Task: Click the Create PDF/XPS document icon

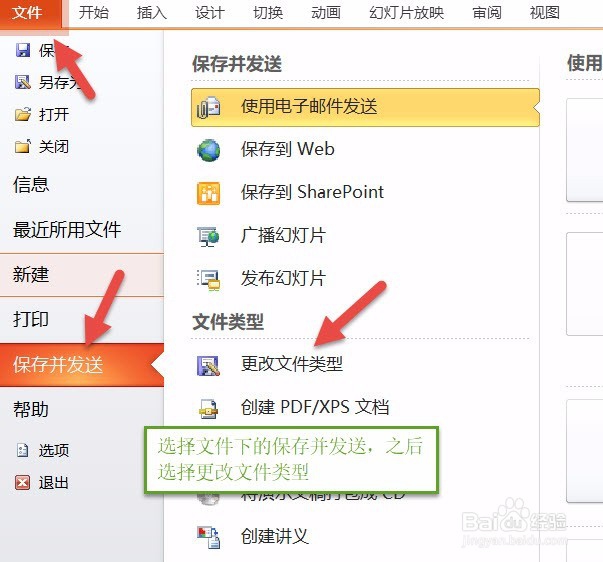Action: point(208,409)
